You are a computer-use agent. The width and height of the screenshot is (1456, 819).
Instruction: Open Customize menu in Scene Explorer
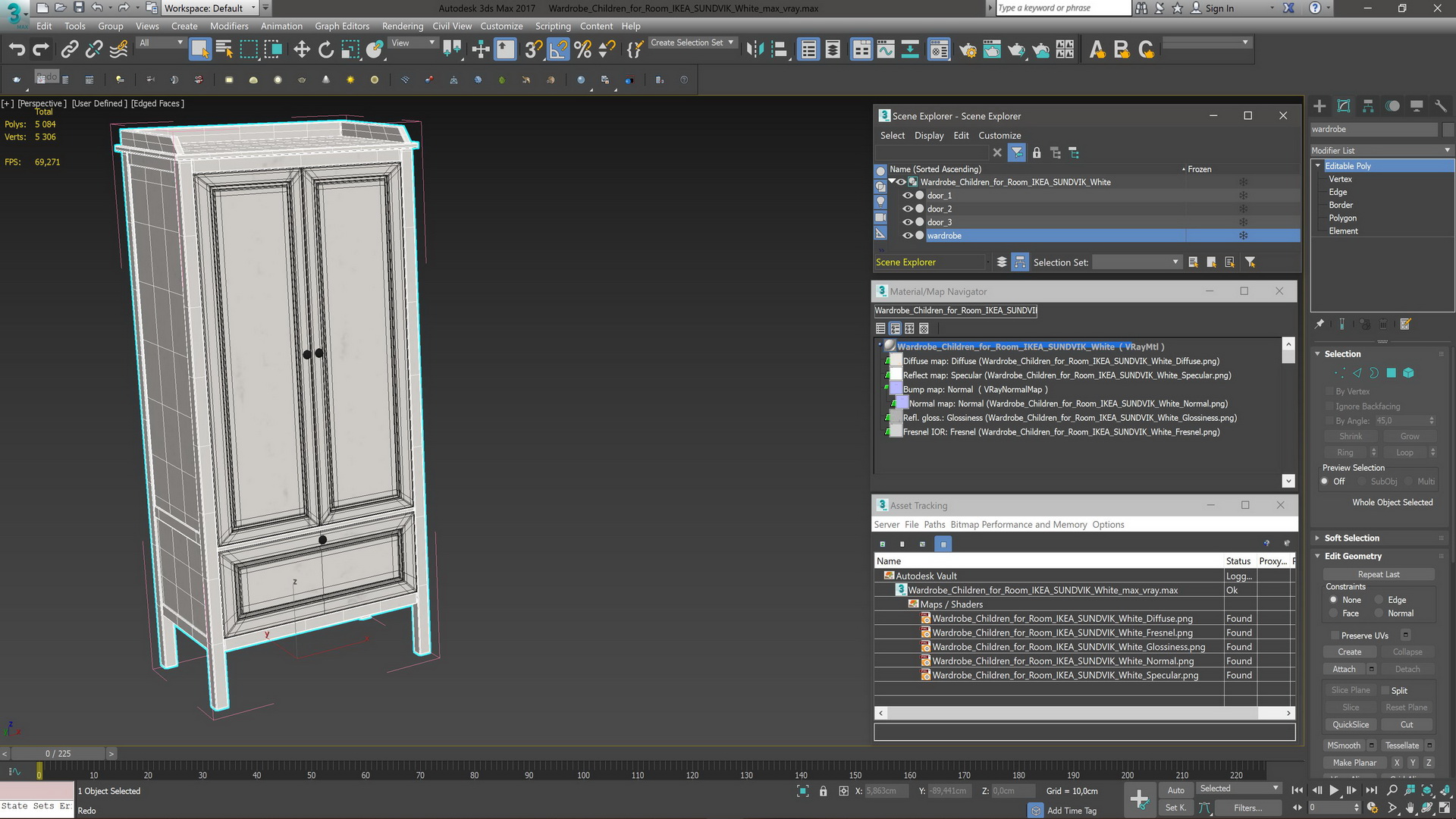click(999, 136)
